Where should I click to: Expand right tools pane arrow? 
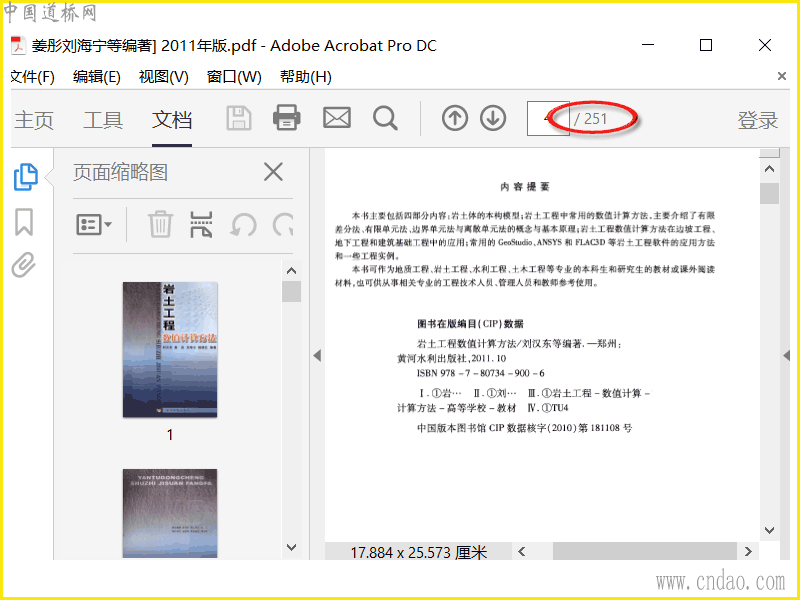787,355
